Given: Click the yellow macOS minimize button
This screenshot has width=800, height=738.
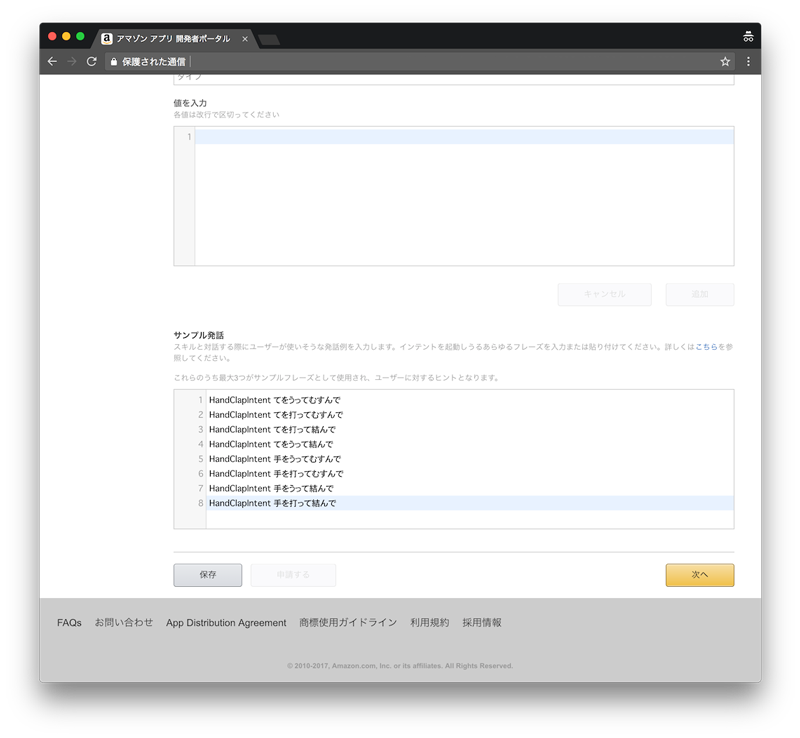Looking at the screenshot, I should [66, 36].
